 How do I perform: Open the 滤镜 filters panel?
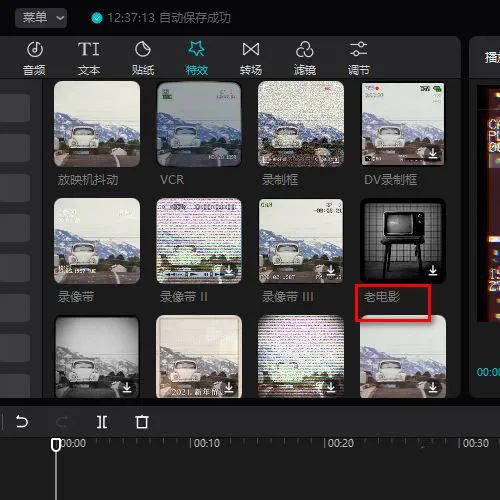(305, 58)
